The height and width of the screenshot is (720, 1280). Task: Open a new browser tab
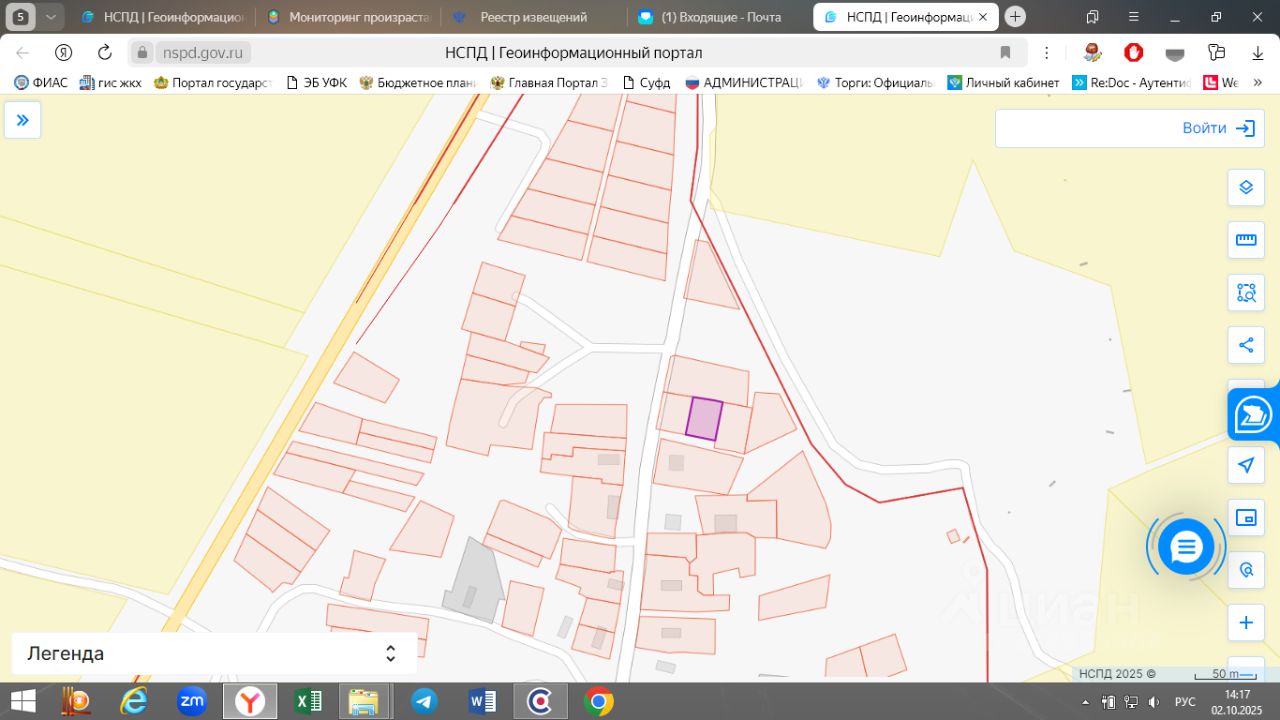(x=1015, y=17)
